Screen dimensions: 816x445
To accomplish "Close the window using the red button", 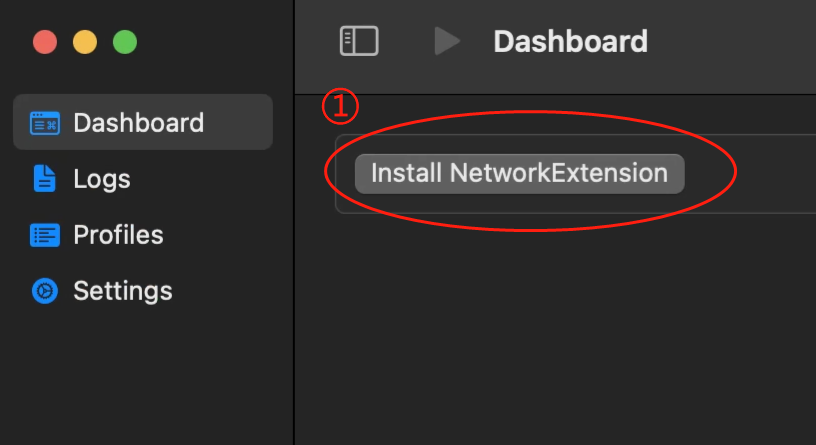I will (x=45, y=42).
